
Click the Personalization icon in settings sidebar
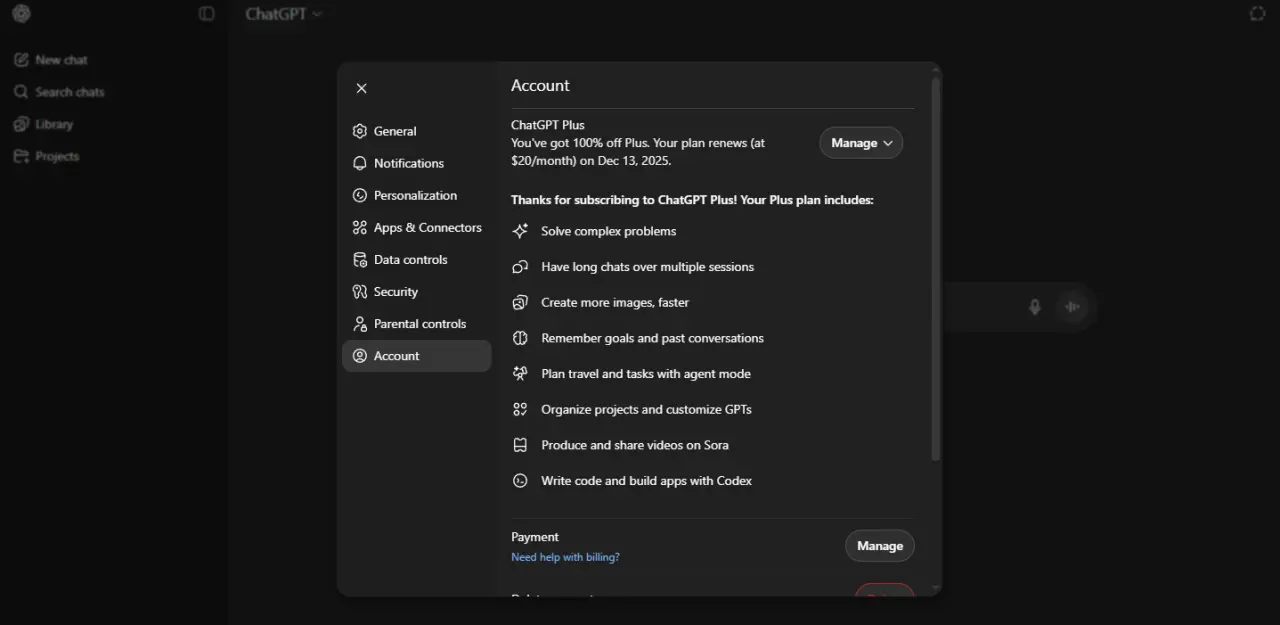360,195
